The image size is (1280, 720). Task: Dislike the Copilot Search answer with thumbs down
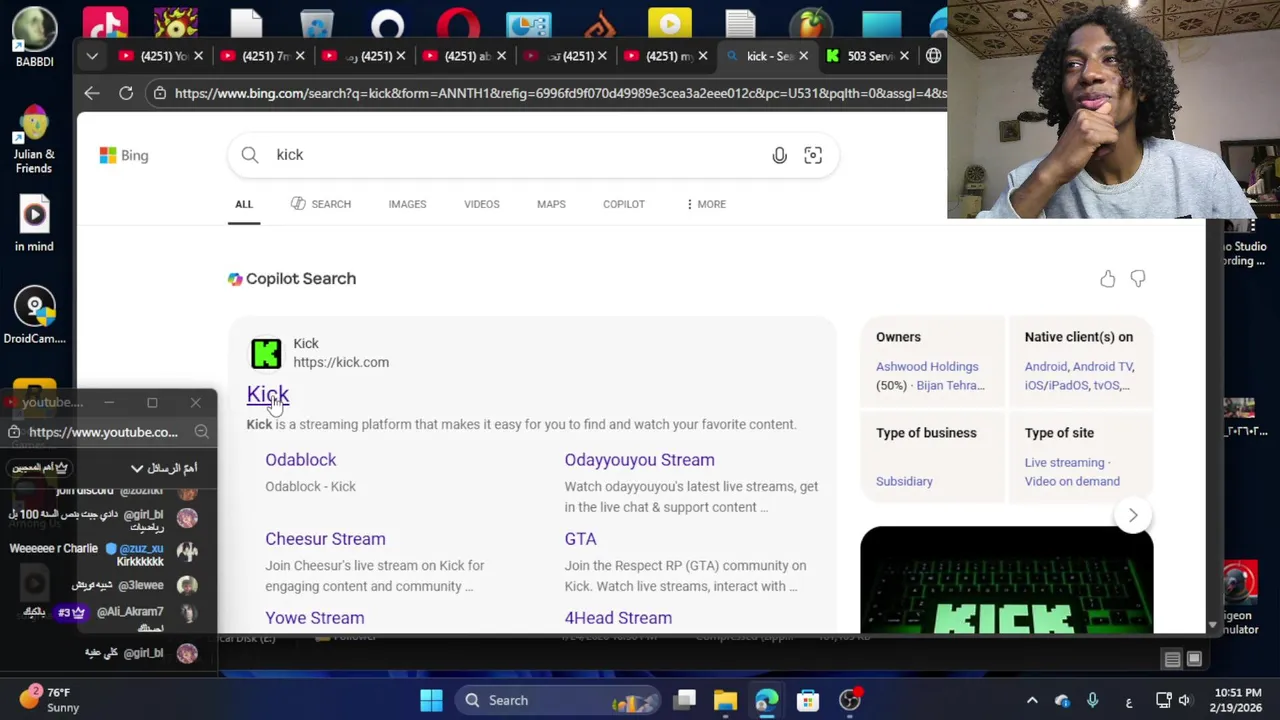[1138, 279]
